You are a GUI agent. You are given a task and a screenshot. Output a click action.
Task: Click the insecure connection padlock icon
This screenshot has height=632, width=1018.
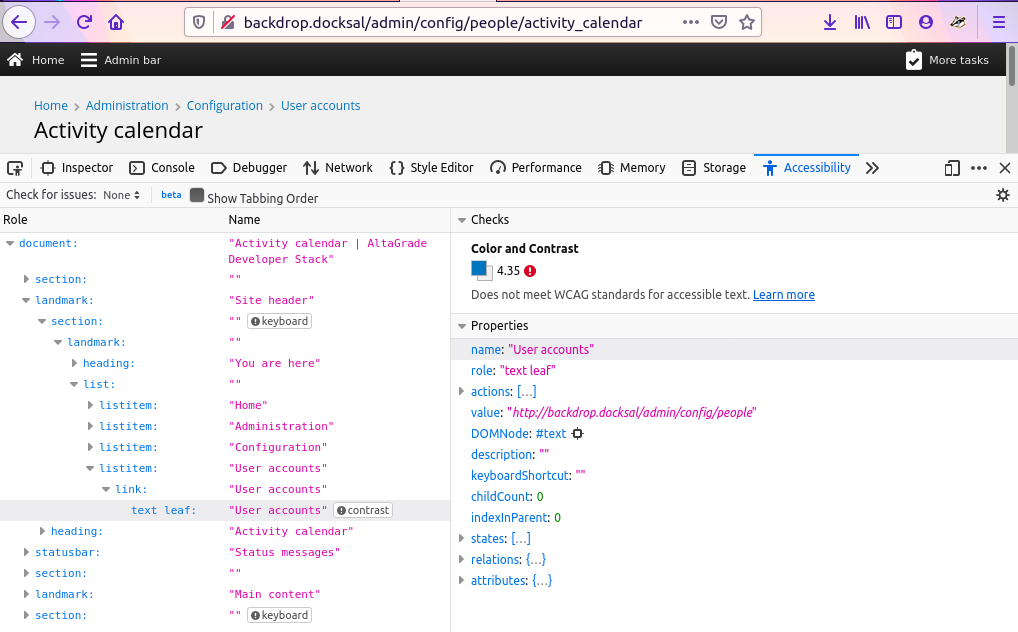[228, 23]
